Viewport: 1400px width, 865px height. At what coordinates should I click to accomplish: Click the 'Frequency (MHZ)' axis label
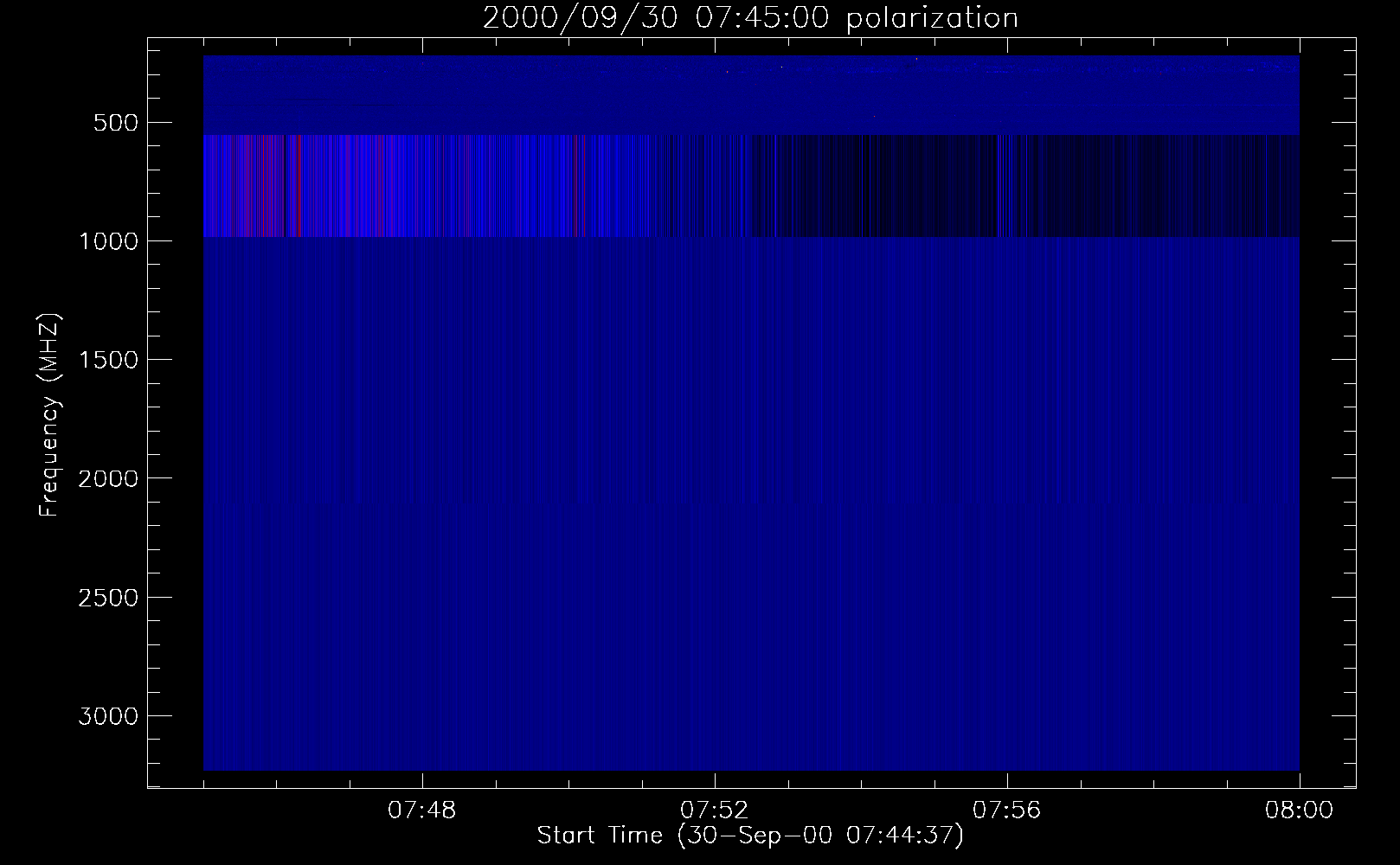click(x=49, y=414)
